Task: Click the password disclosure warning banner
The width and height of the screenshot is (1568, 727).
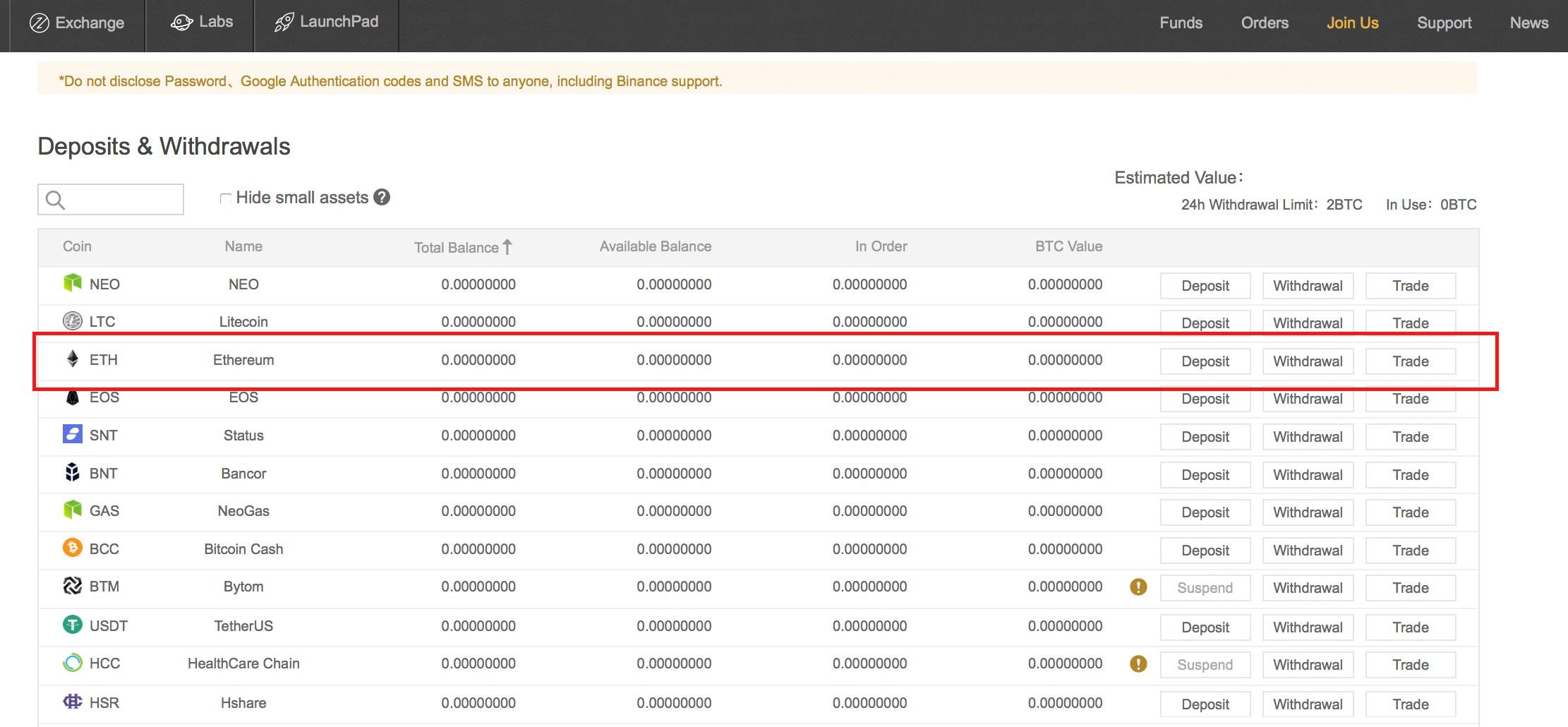Action: [x=756, y=78]
